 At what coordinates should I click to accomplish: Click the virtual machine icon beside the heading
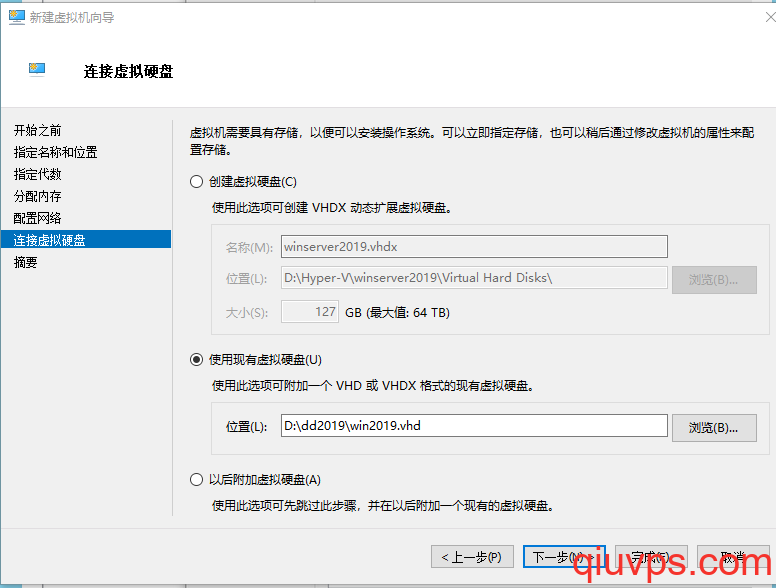(37, 70)
